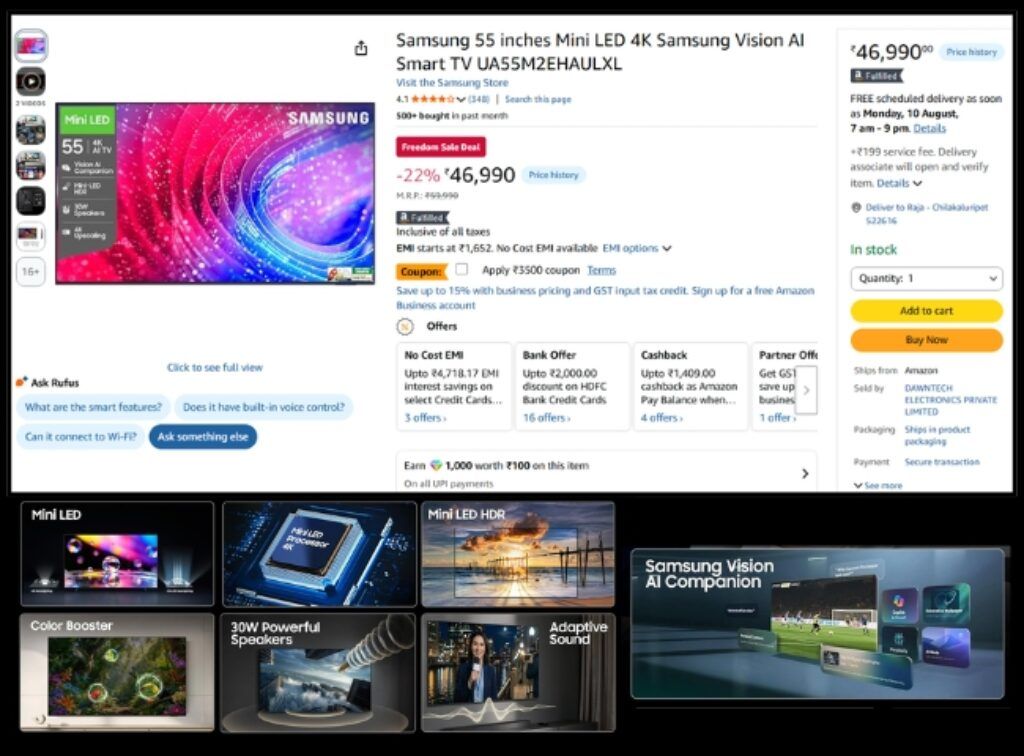The image size is (1024, 756).
Task: Open the Mini LED HDR tile
Action: 518,554
